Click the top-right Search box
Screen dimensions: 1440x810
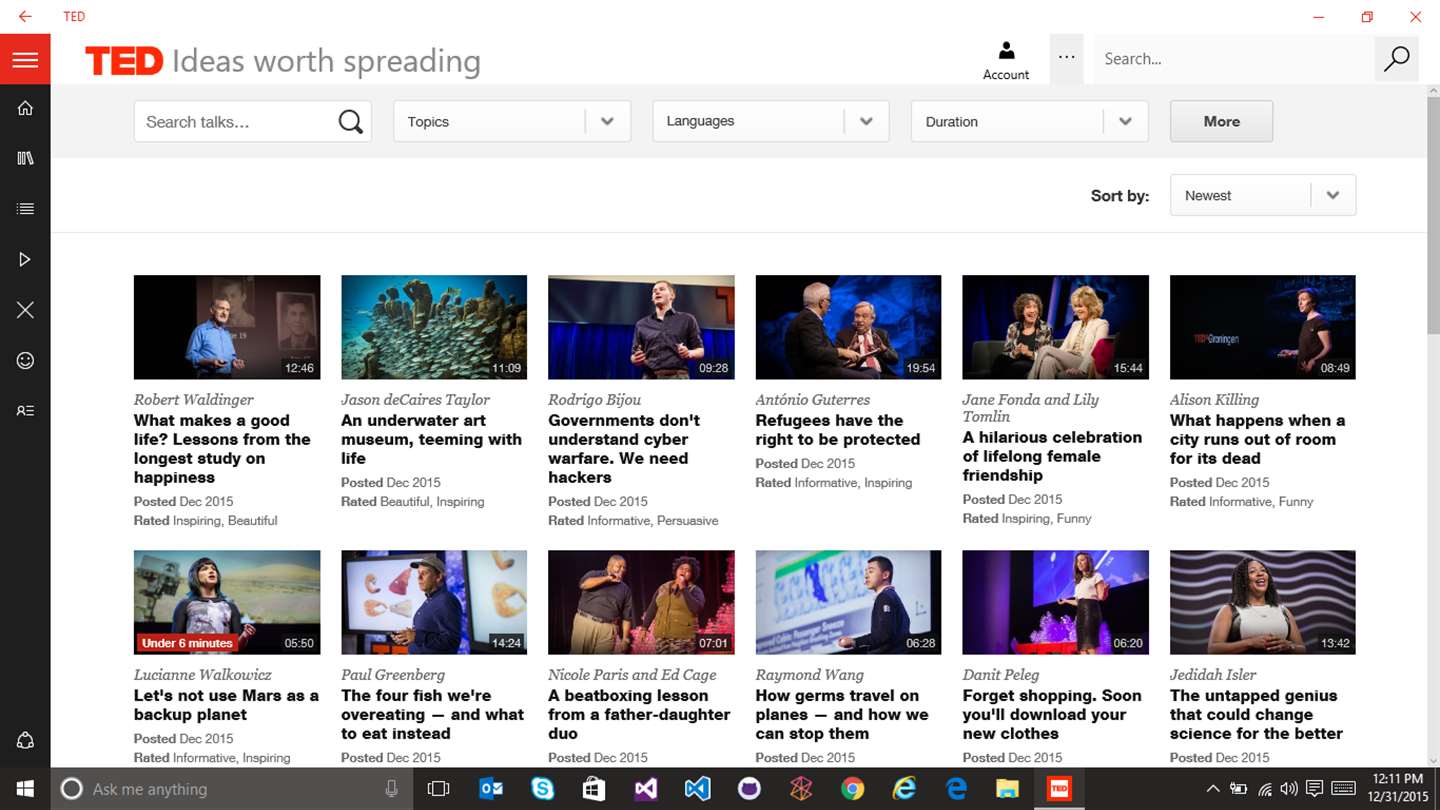(x=1234, y=59)
